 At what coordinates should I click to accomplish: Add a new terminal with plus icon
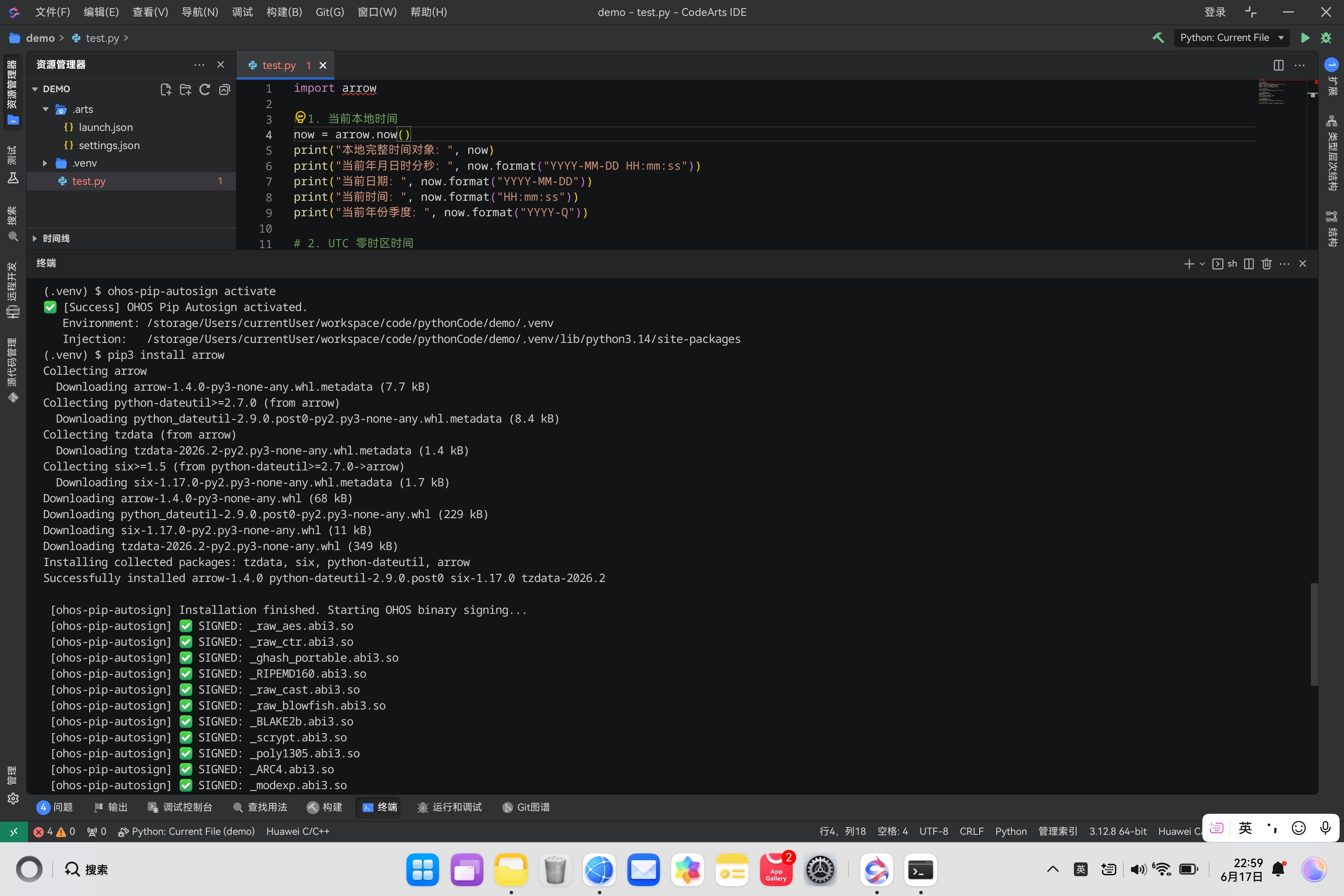tap(1189, 264)
